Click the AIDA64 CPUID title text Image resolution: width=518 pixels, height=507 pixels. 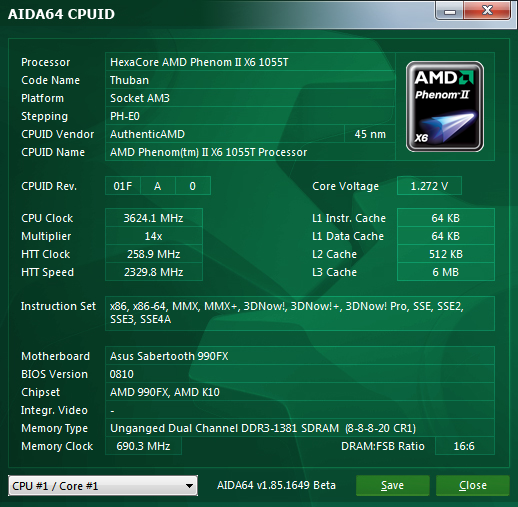(61, 14)
